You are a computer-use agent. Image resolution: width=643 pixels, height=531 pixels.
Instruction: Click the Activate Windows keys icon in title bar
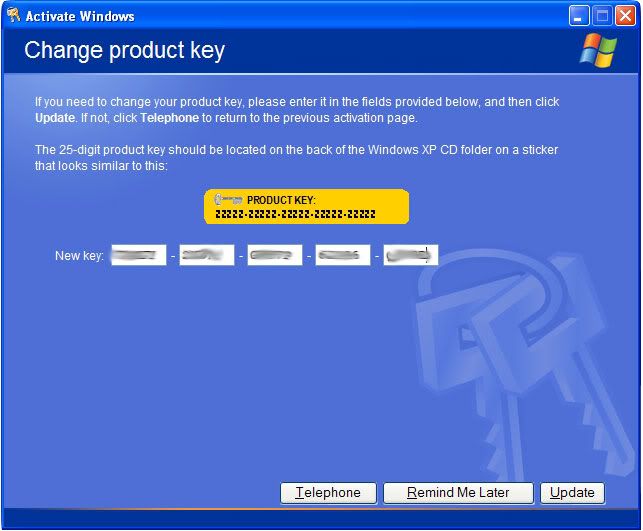[x=14, y=16]
